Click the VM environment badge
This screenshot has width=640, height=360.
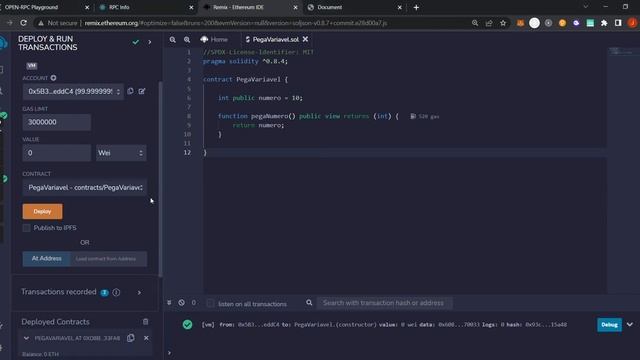click(32, 66)
